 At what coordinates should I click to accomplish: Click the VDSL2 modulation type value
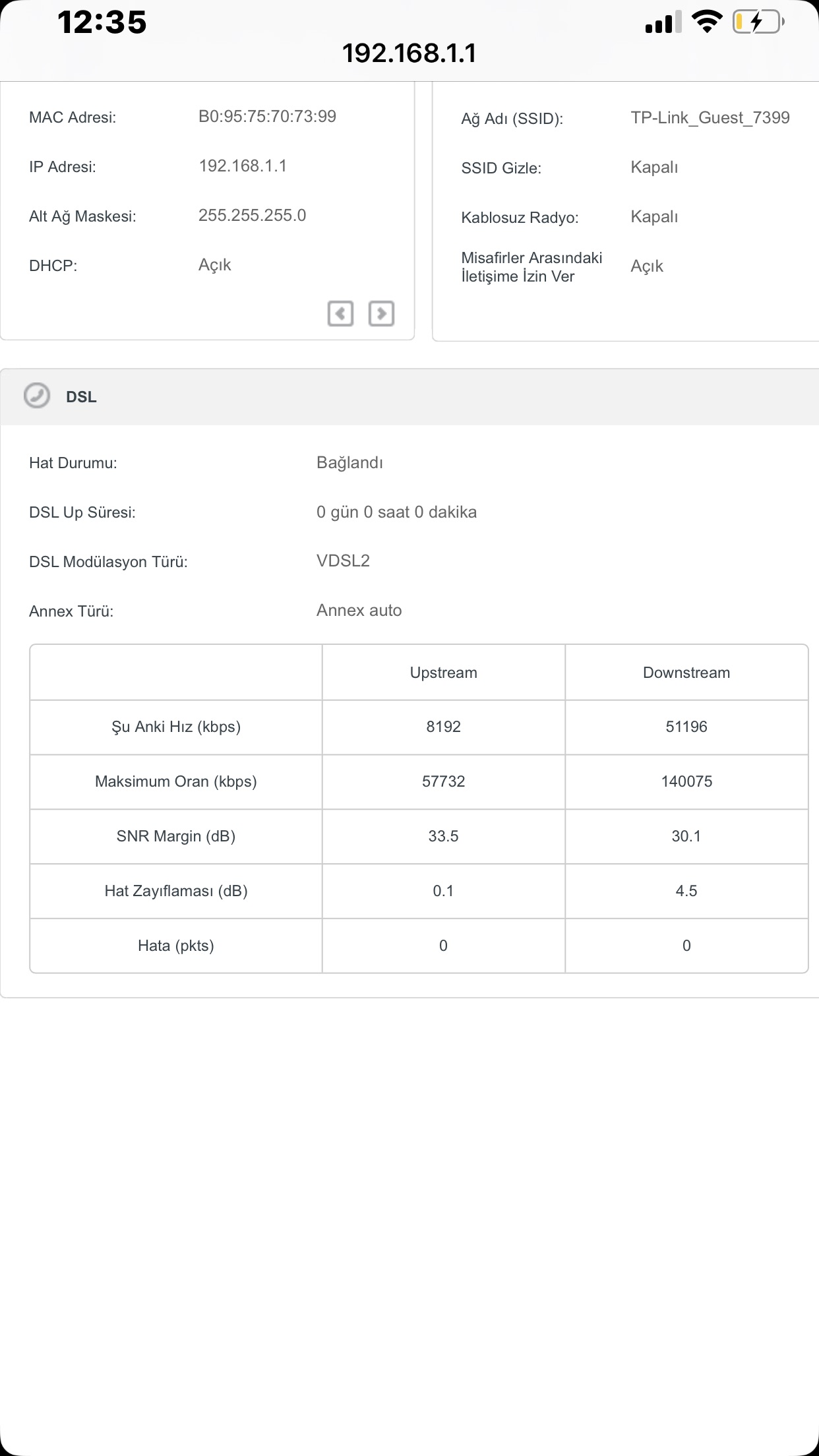tap(343, 561)
